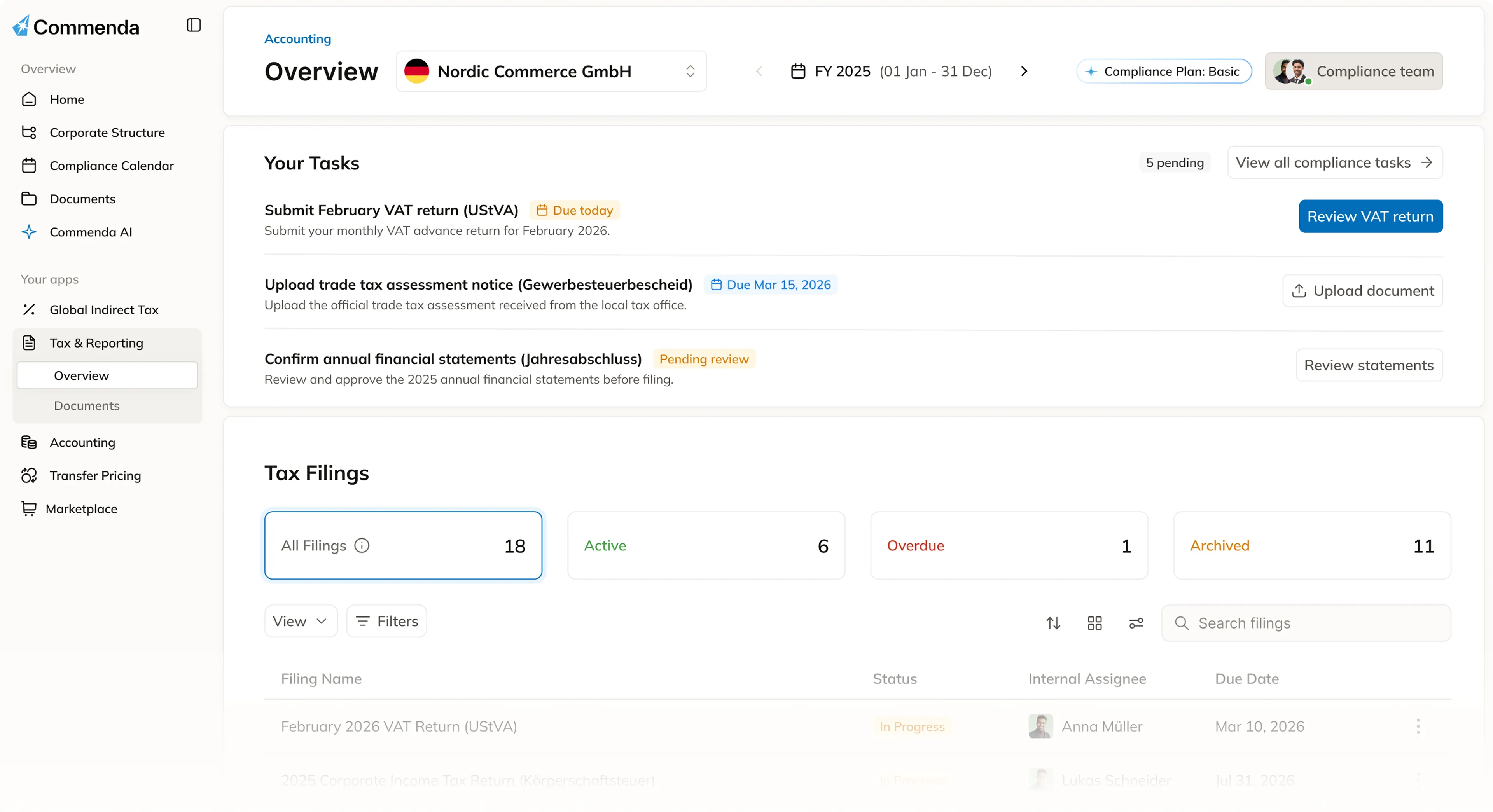Collapse the sidebar panel icon

pyautogui.click(x=194, y=25)
